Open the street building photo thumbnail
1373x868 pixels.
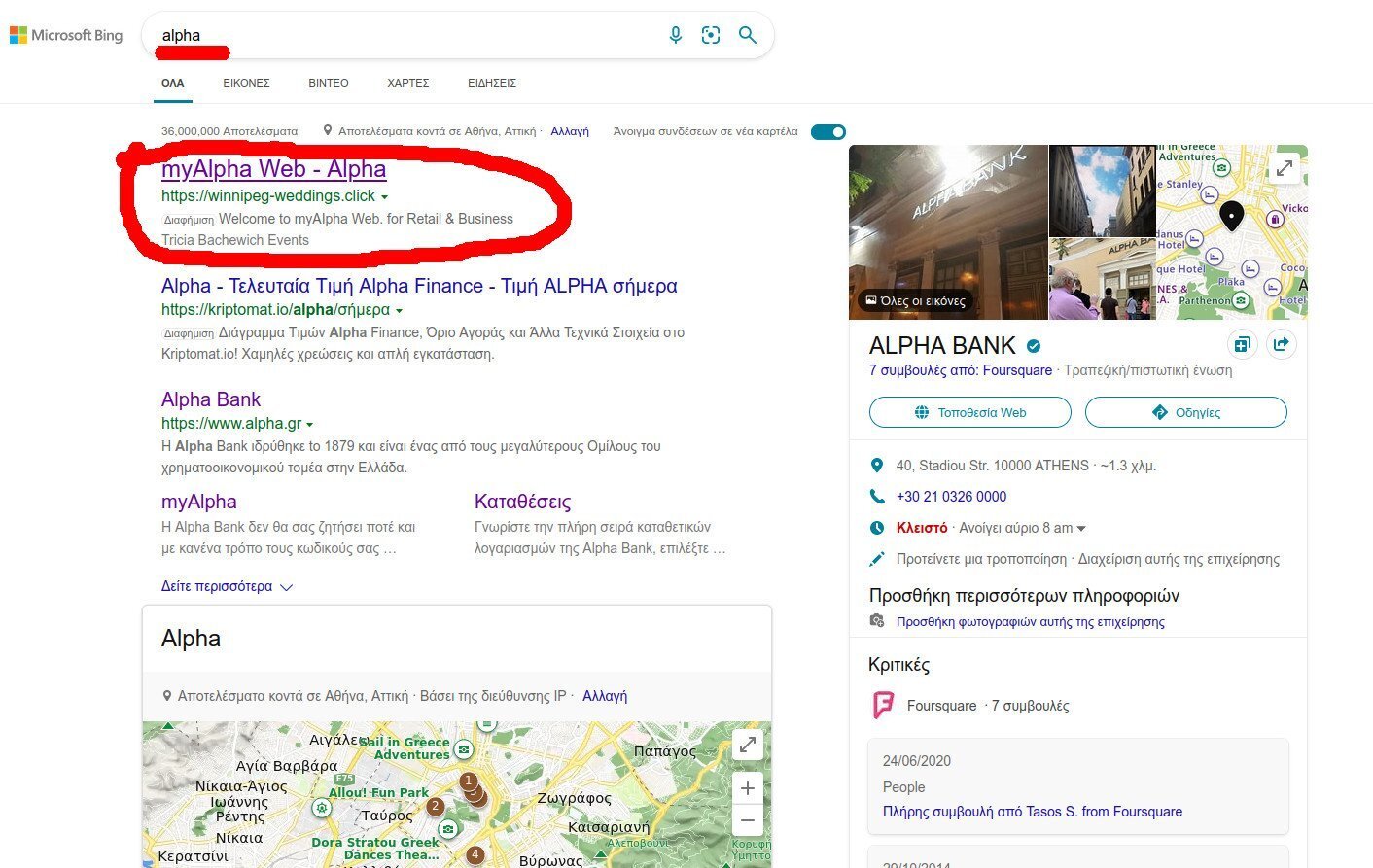click(x=1102, y=191)
